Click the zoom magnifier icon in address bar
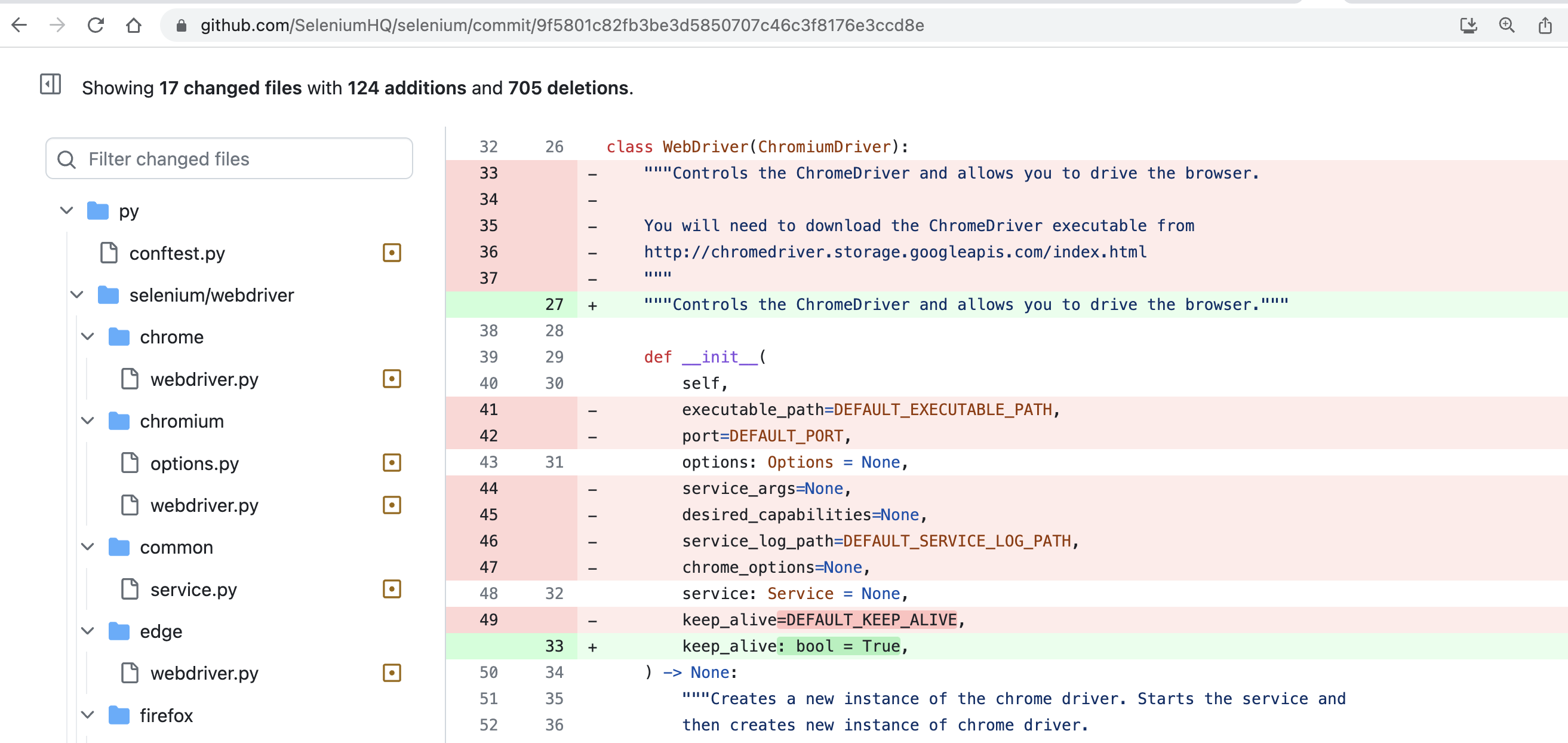The height and width of the screenshot is (743, 1568). click(x=1506, y=25)
